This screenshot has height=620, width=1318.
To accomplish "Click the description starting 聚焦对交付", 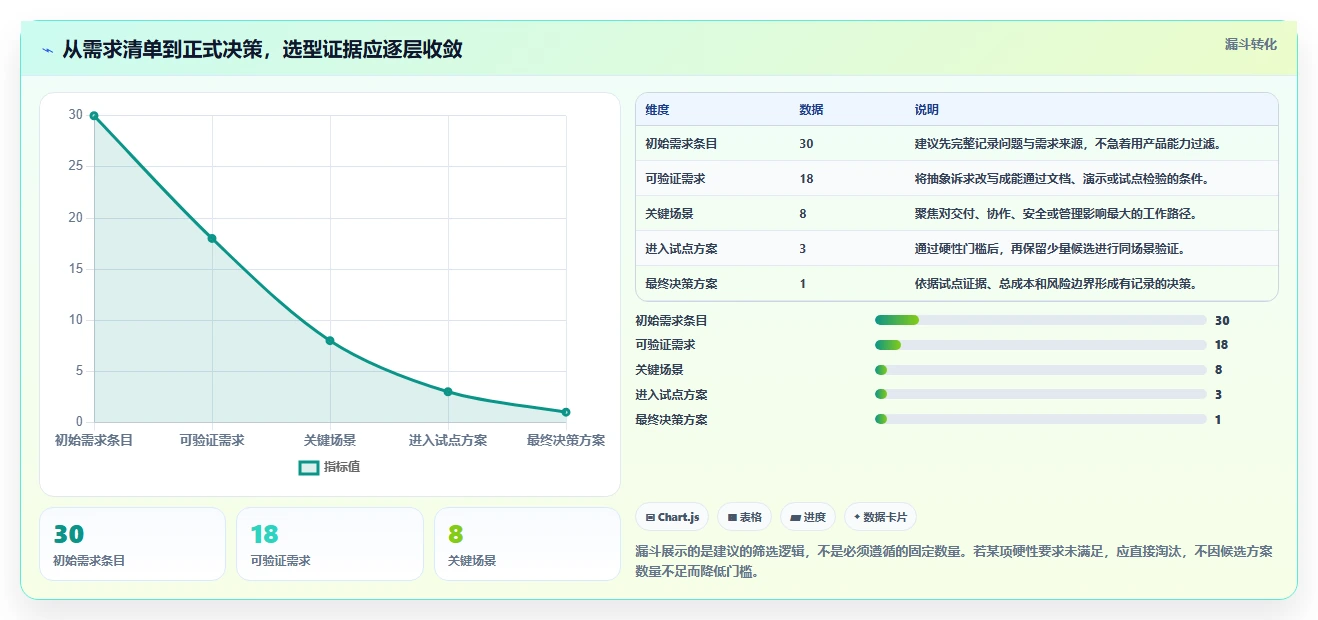I will tap(1055, 214).
